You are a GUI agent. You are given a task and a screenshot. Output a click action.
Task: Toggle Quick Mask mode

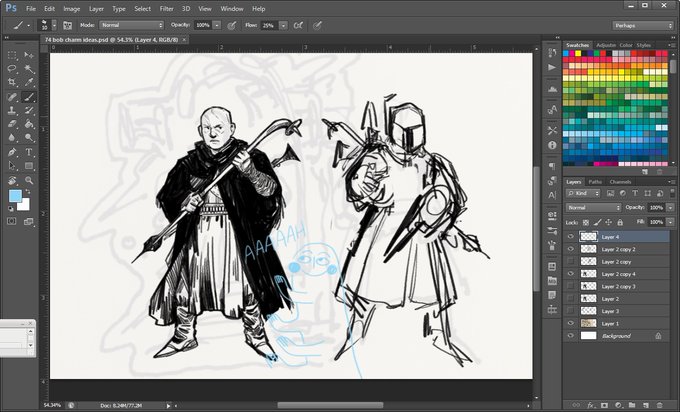point(12,221)
